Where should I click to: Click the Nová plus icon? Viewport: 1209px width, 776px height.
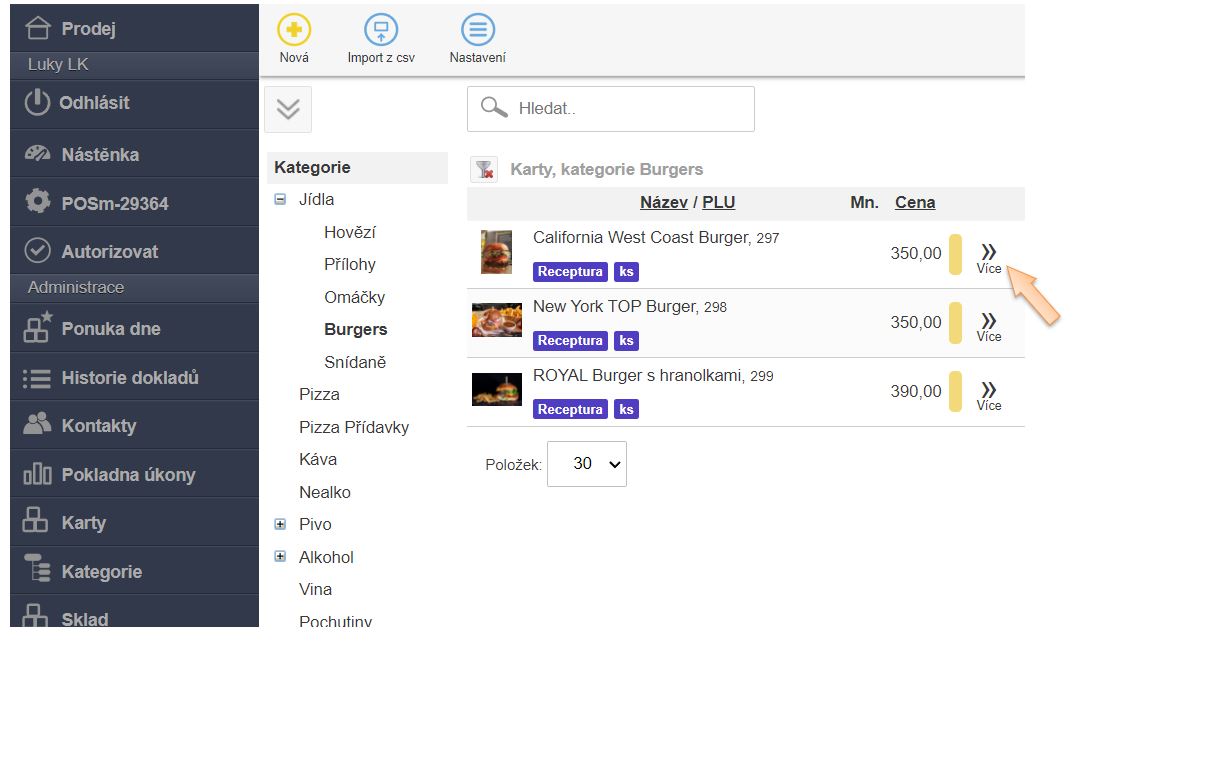point(294,30)
